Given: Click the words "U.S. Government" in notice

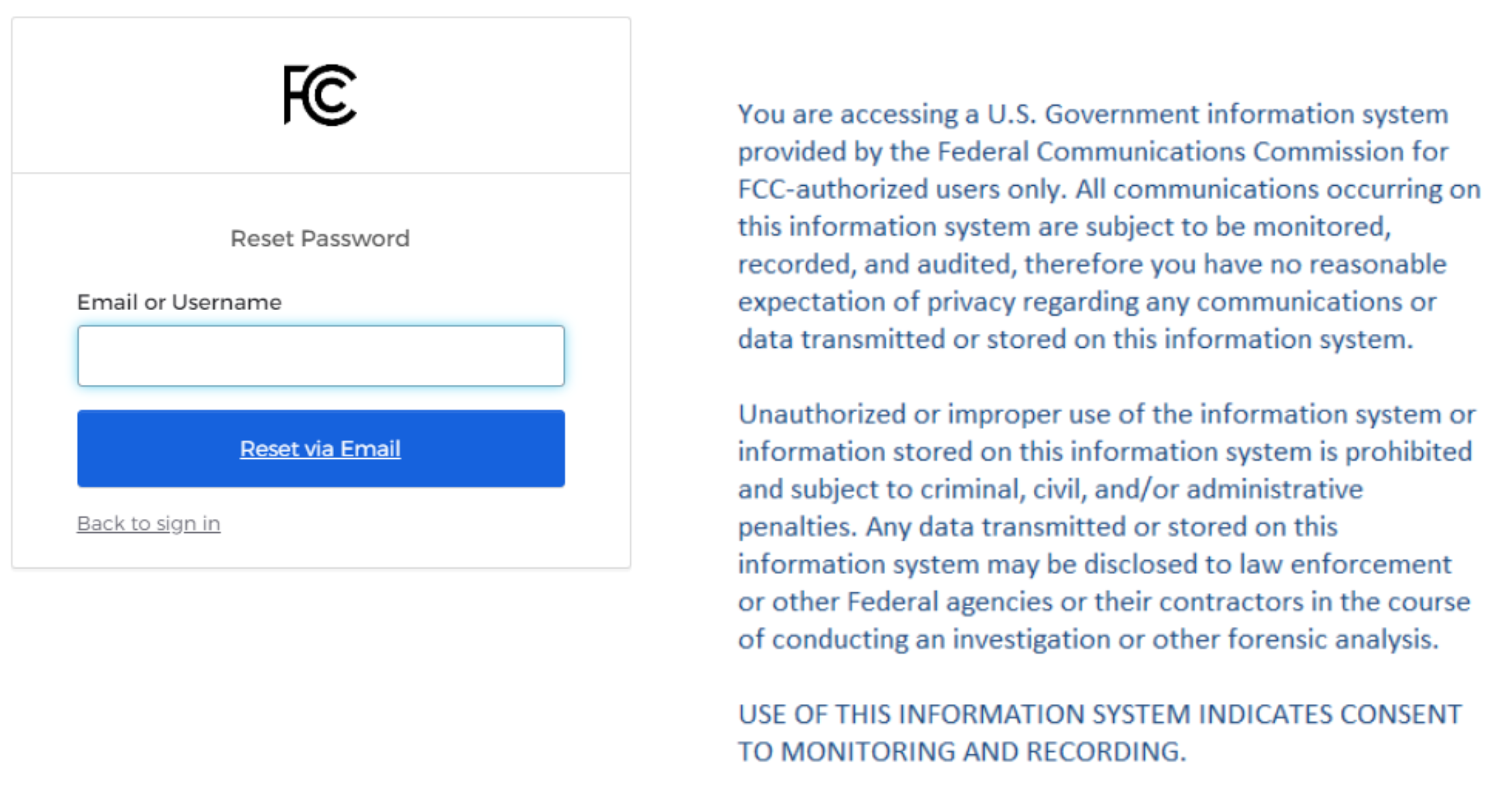Looking at the screenshot, I should pos(1093,114).
